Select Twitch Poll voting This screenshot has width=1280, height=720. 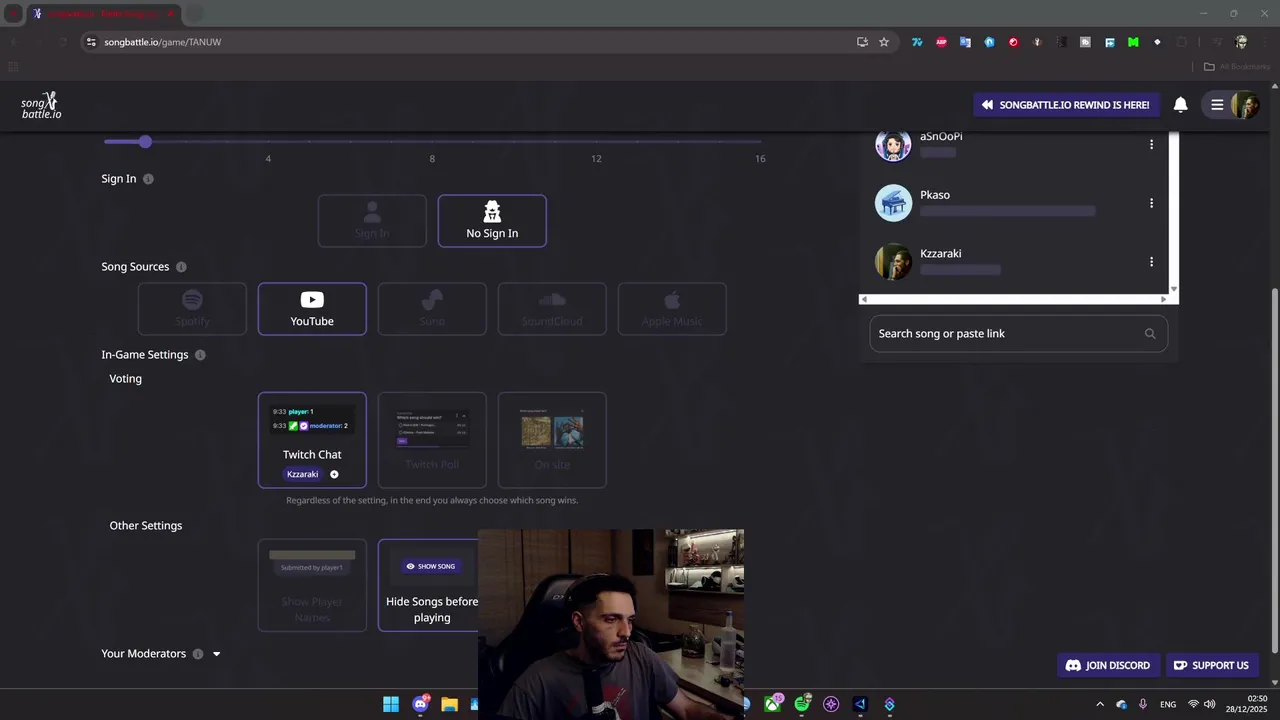tap(432, 440)
